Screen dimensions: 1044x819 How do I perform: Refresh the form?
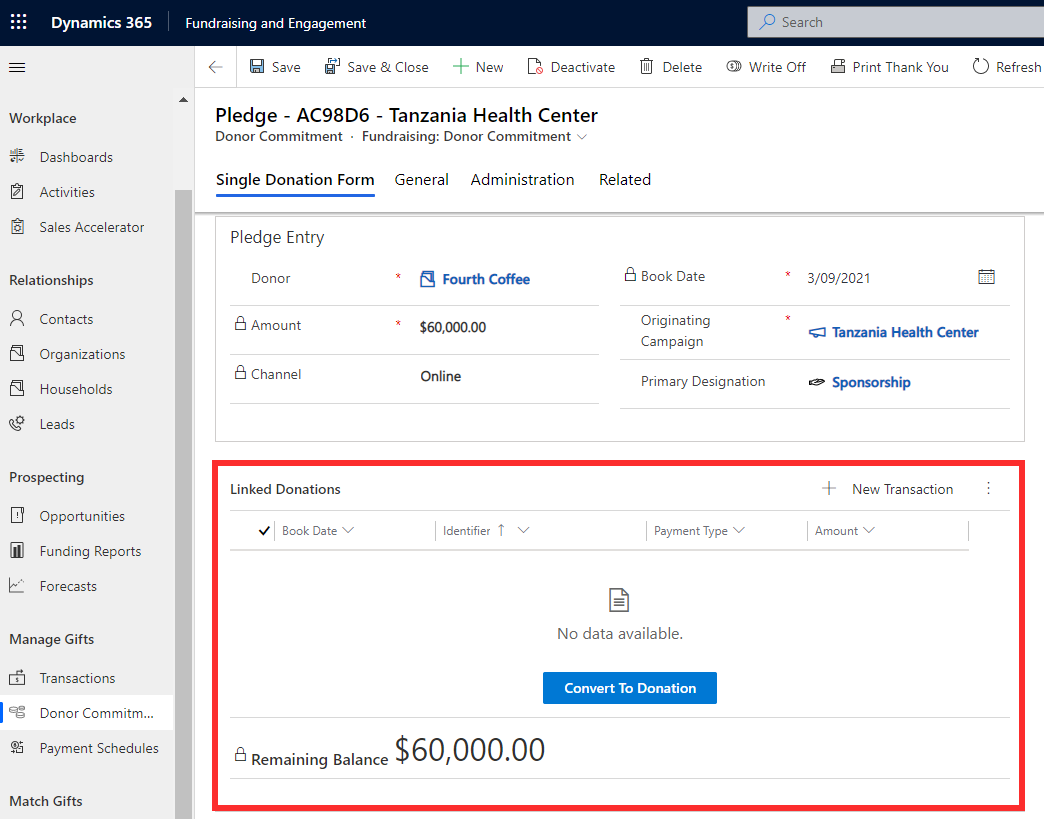pos(1007,67)
